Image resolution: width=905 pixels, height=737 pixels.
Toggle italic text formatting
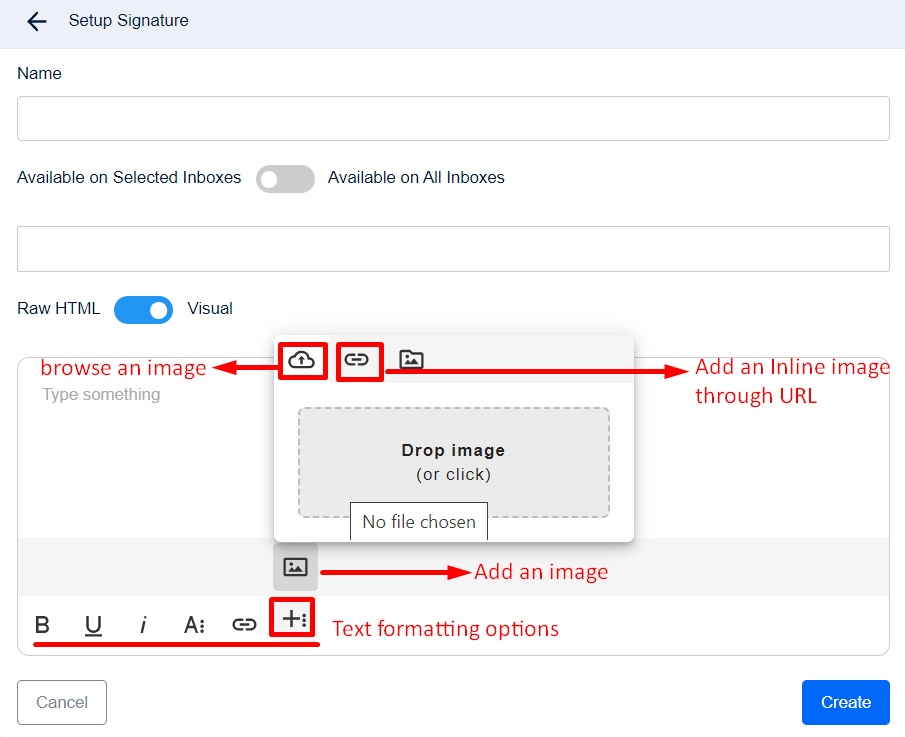143,624
